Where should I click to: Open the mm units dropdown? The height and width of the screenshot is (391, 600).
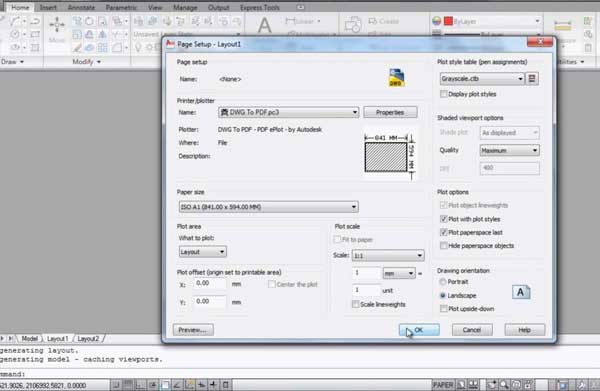[399, 273]
